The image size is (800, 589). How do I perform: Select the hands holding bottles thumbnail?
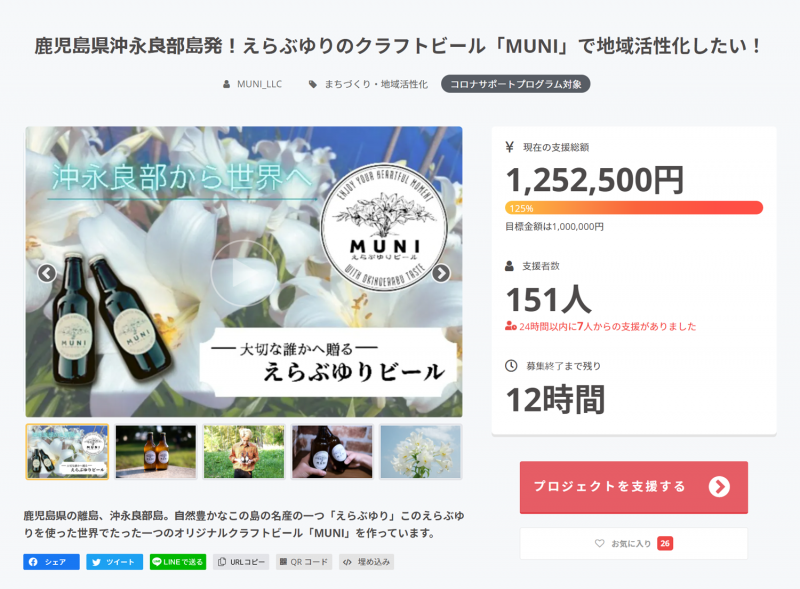tap(332, 452)
